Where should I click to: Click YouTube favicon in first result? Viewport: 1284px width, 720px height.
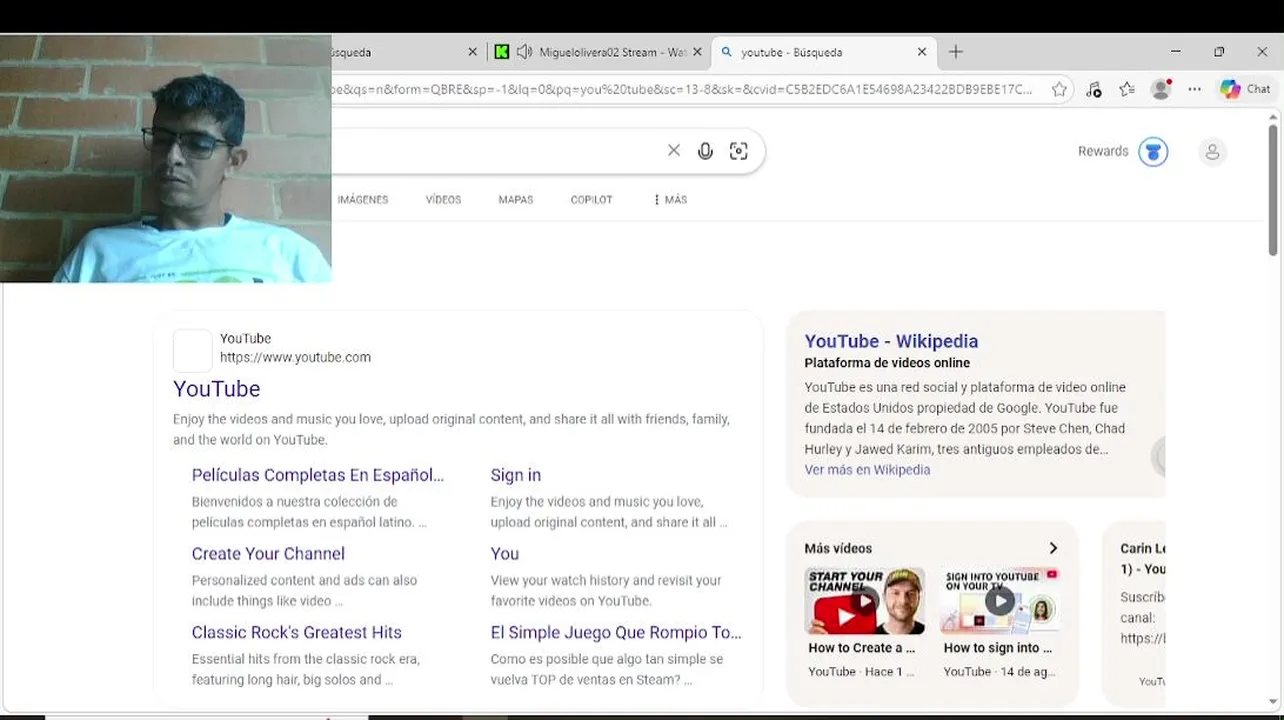pyautogui.click(x=193, y=350)
